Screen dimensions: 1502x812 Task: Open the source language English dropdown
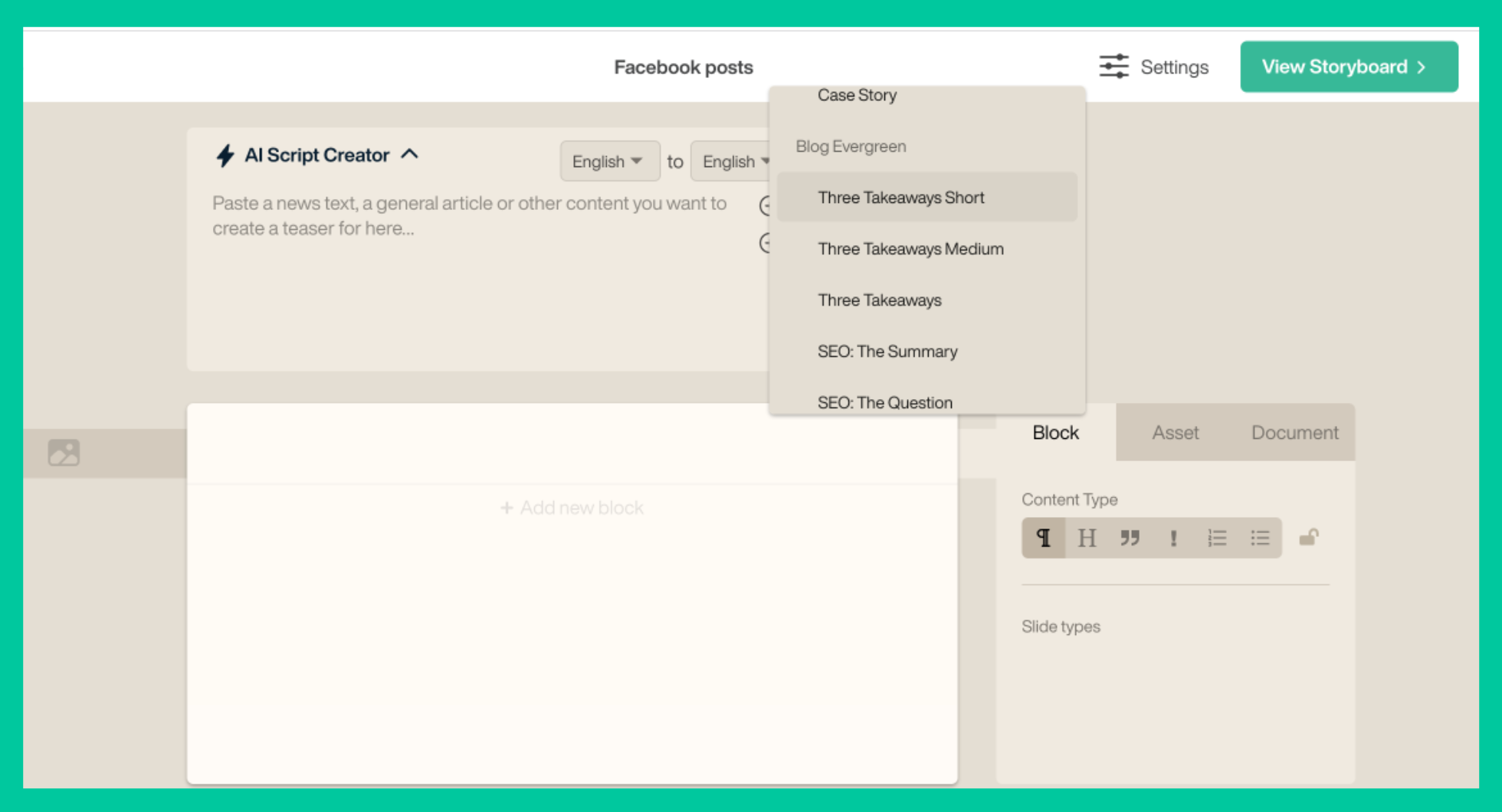(608, 162)
